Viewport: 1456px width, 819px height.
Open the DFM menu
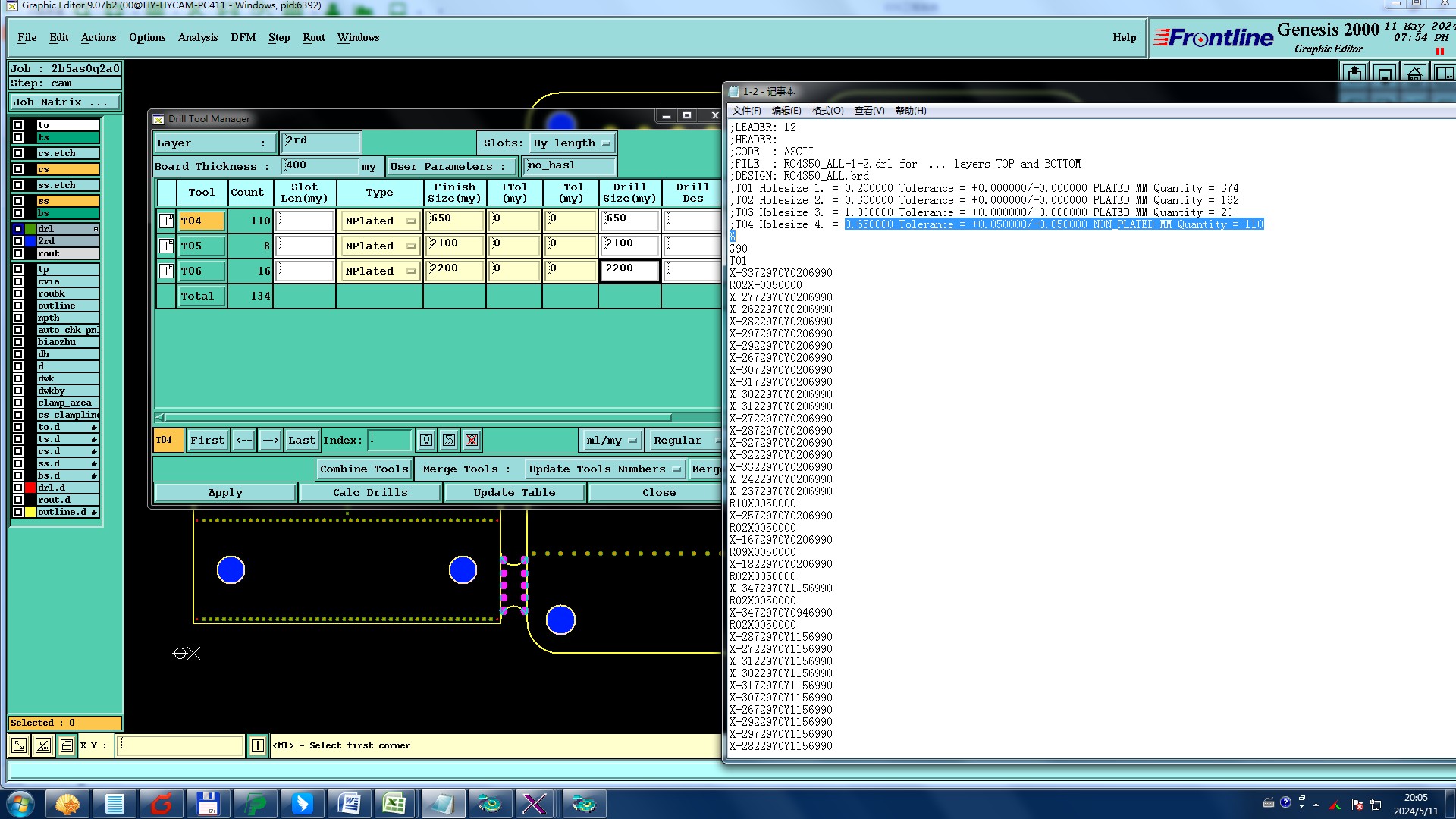[243, 37]
